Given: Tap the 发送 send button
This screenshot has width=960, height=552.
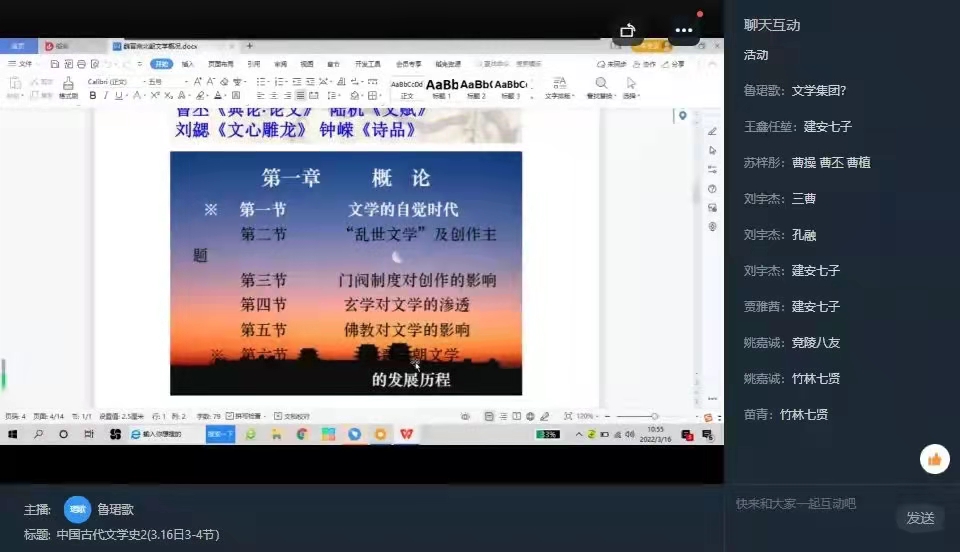Looking at the screenshot, I should coord(920,518).
